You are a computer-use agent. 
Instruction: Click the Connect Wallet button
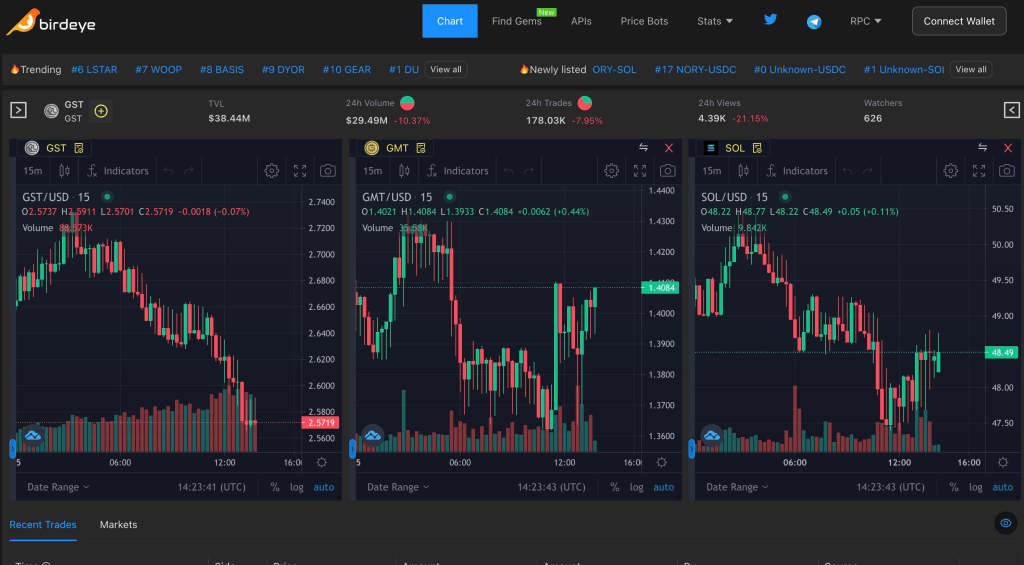(x=959, y=21)
